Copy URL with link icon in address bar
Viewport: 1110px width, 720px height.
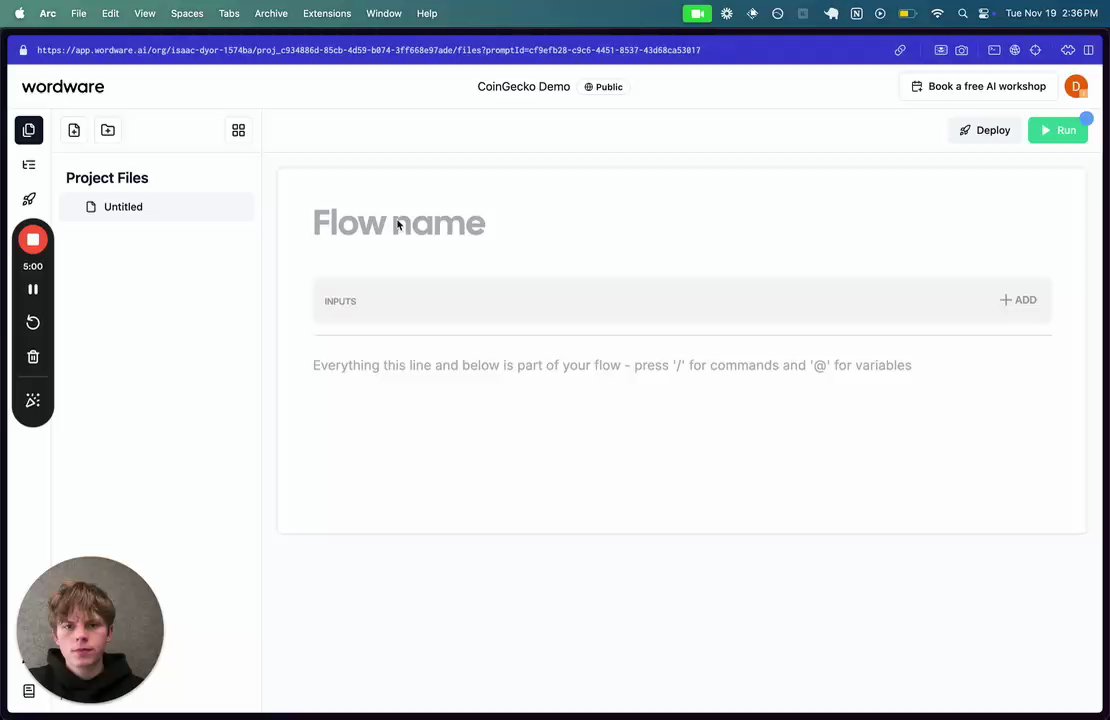pyautogui.click(x=900, y=50)
